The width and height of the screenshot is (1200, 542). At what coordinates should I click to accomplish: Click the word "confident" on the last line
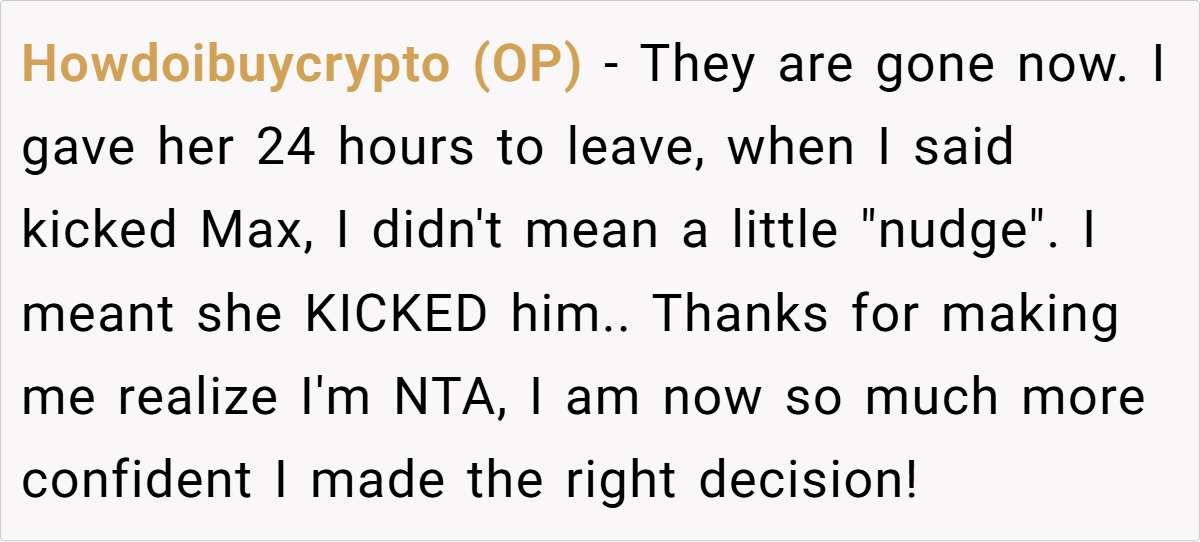pyautogui.click(x=137, y=481)
